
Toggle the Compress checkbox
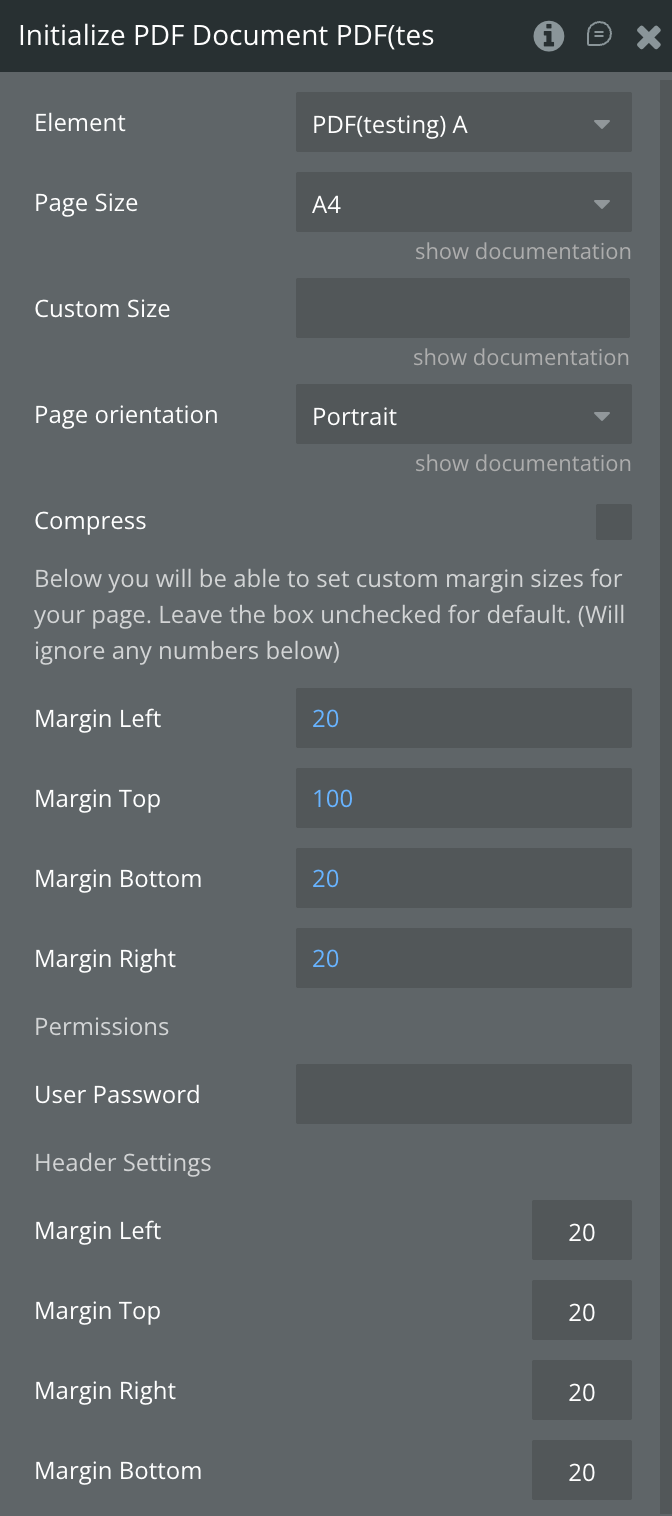tap(613, 522)
